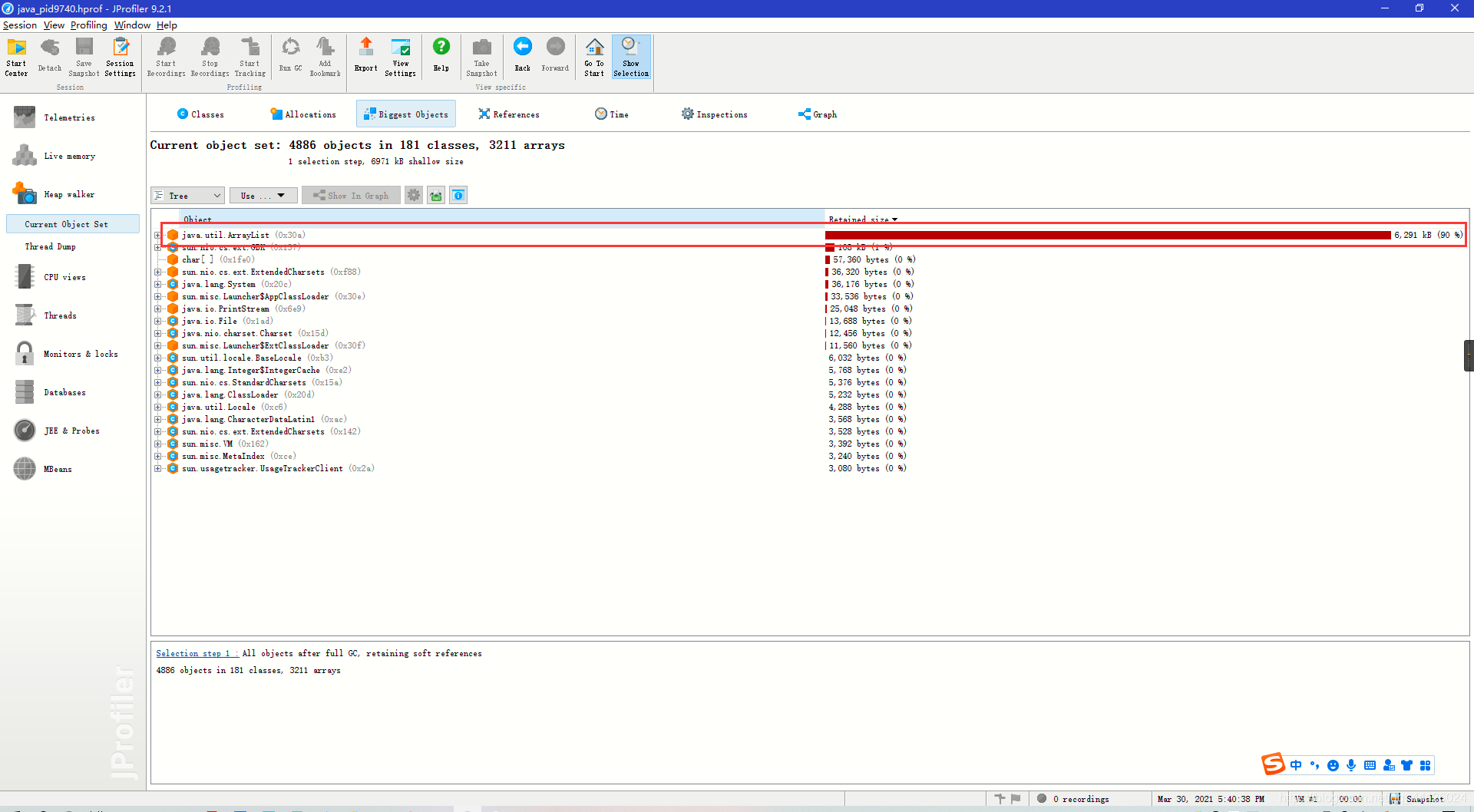Screen dimensions: 1474x812
Task: Click the red retained size bar for ArrayList
Action: pos(1108,235)
